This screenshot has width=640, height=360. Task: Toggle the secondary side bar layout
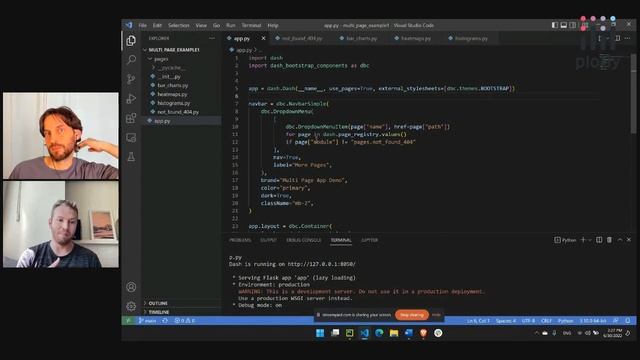pos(573,25)
